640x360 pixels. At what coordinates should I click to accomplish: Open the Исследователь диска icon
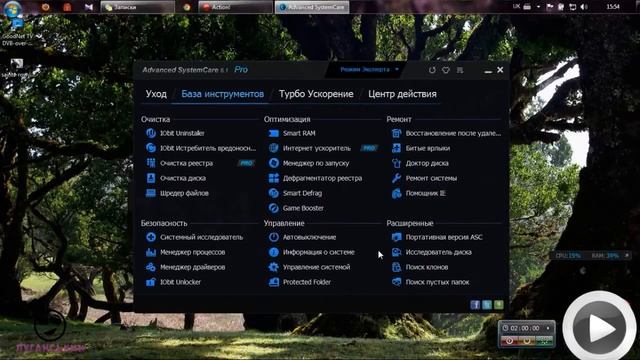click(396, 252)
